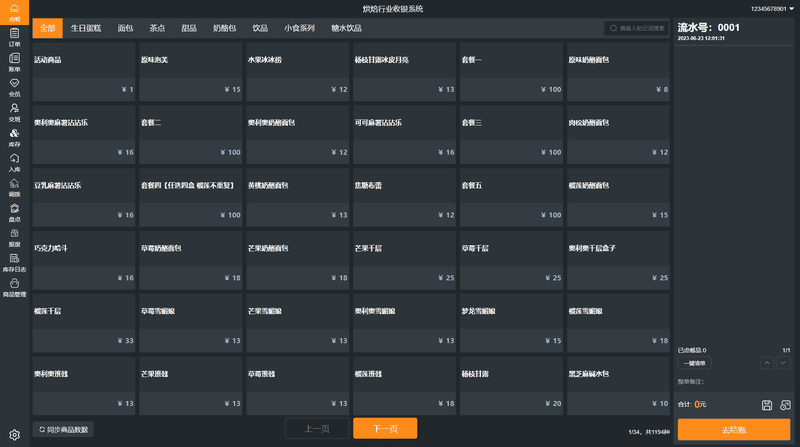Select the 糖水饮品 category tab
The image size is (800, 447).
click(346, 28)
